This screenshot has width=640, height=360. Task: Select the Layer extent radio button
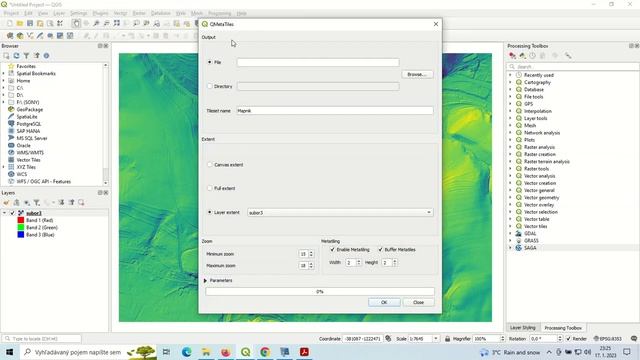pyautogui.click(x=210, y=212)
